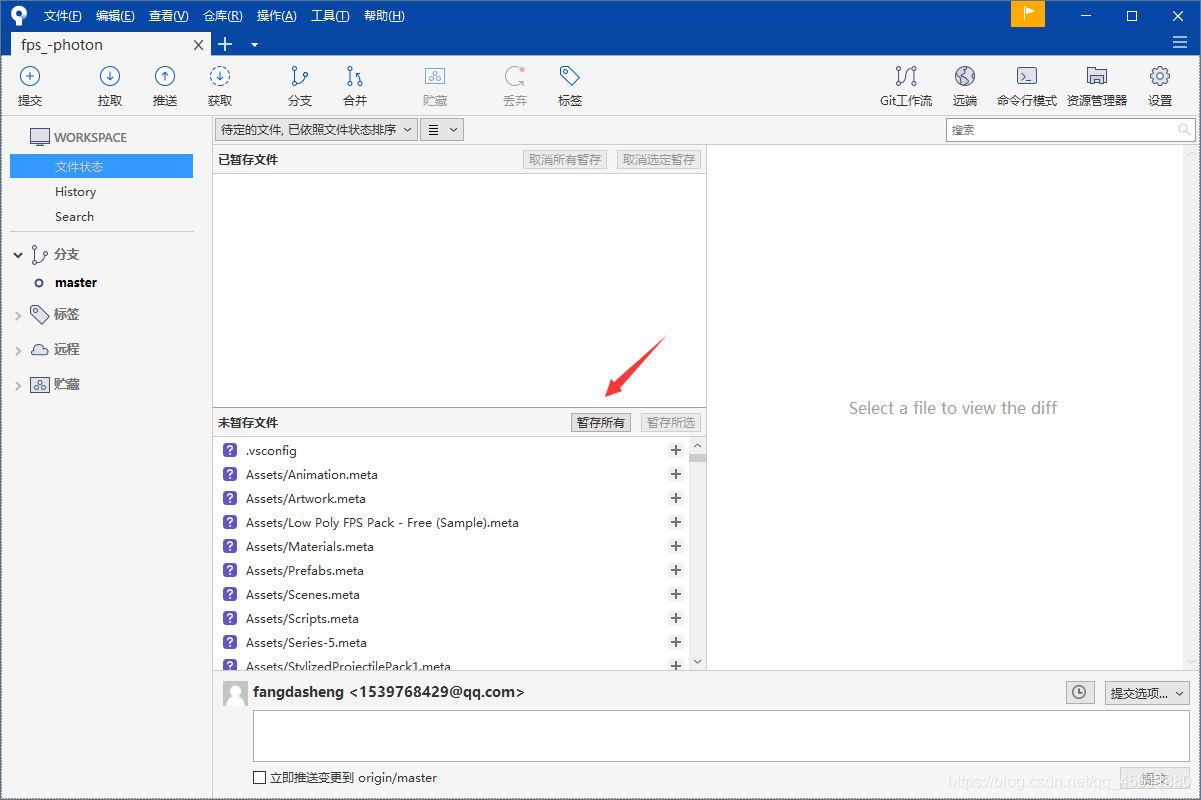The height and width of the screenshot is (800, 1201).
Task: Collapse the 分支 section
Action: click(18, 256)
